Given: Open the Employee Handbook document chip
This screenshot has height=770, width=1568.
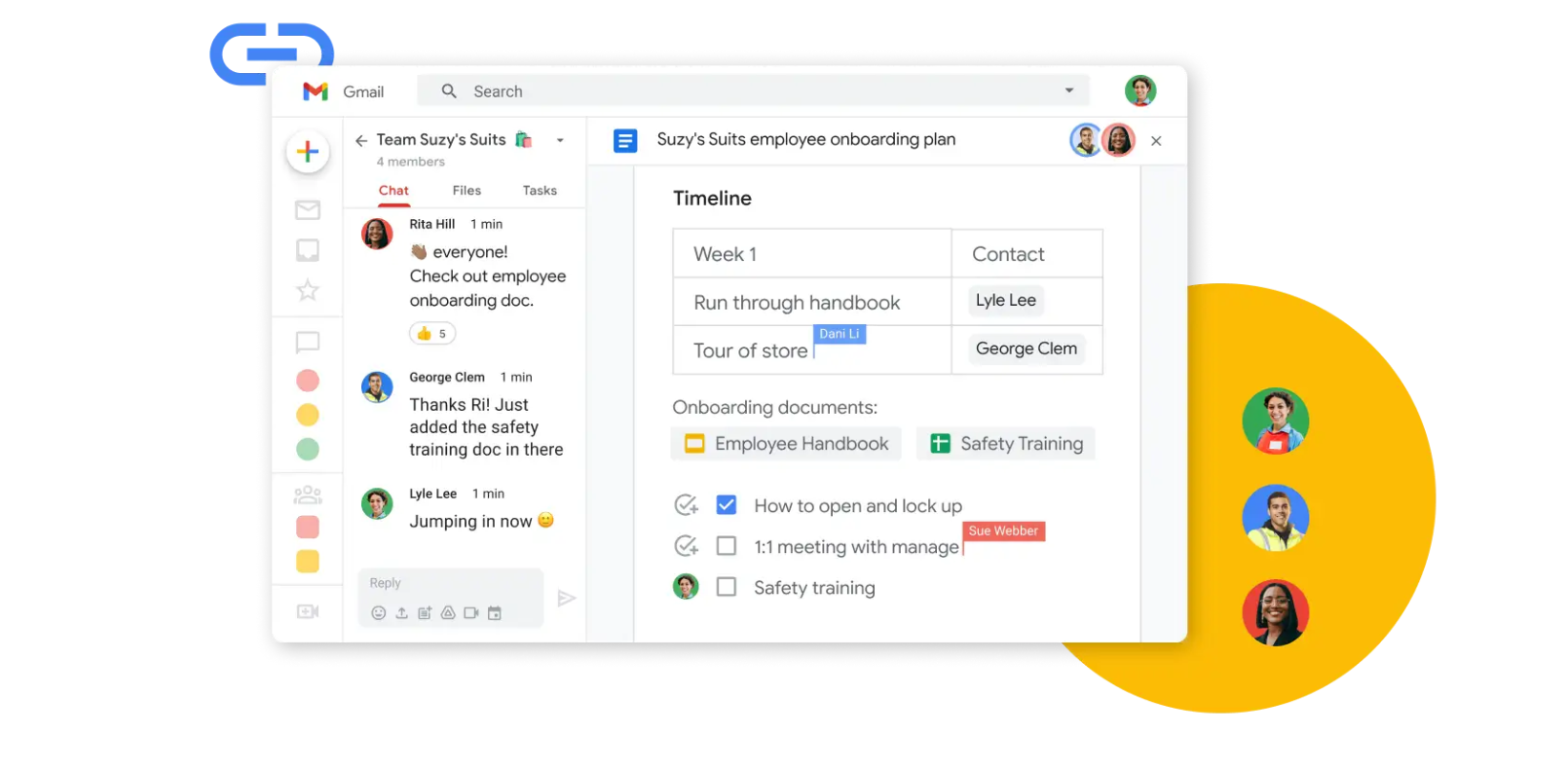Looking at the screenshot, I should click(786, 444).
